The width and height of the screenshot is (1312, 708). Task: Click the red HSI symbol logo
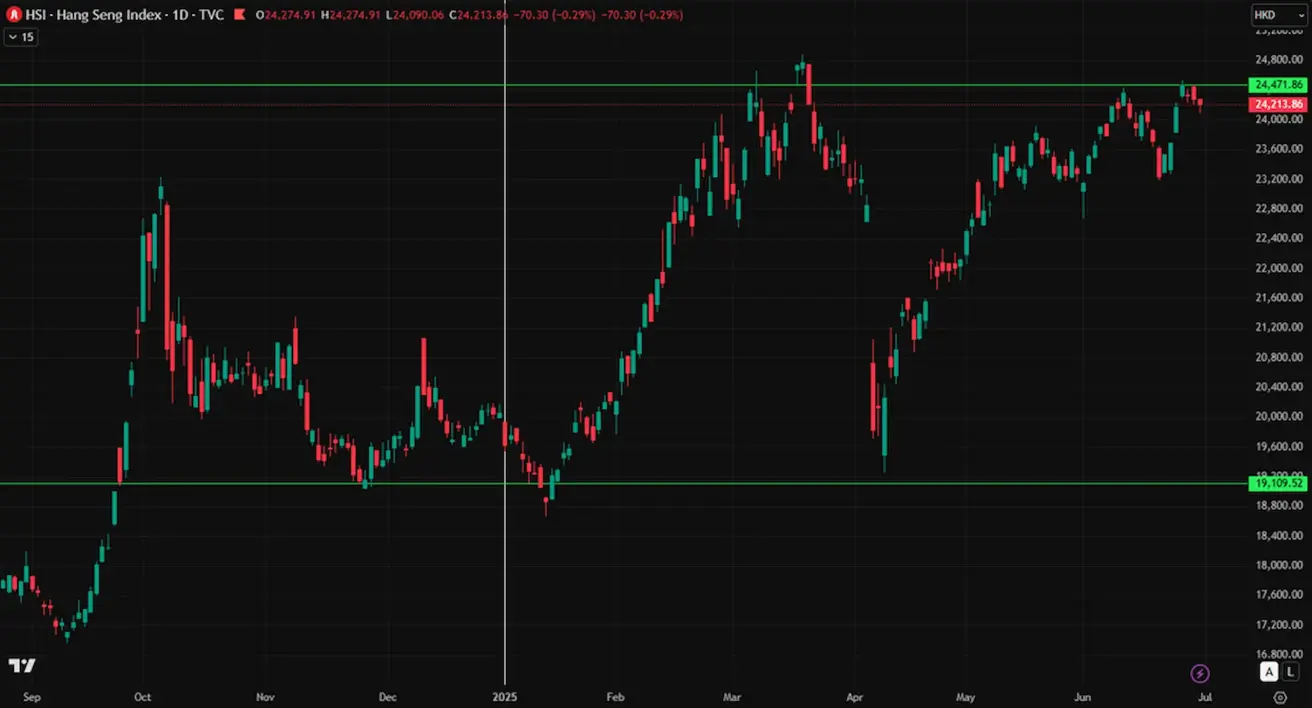[14, 15]
